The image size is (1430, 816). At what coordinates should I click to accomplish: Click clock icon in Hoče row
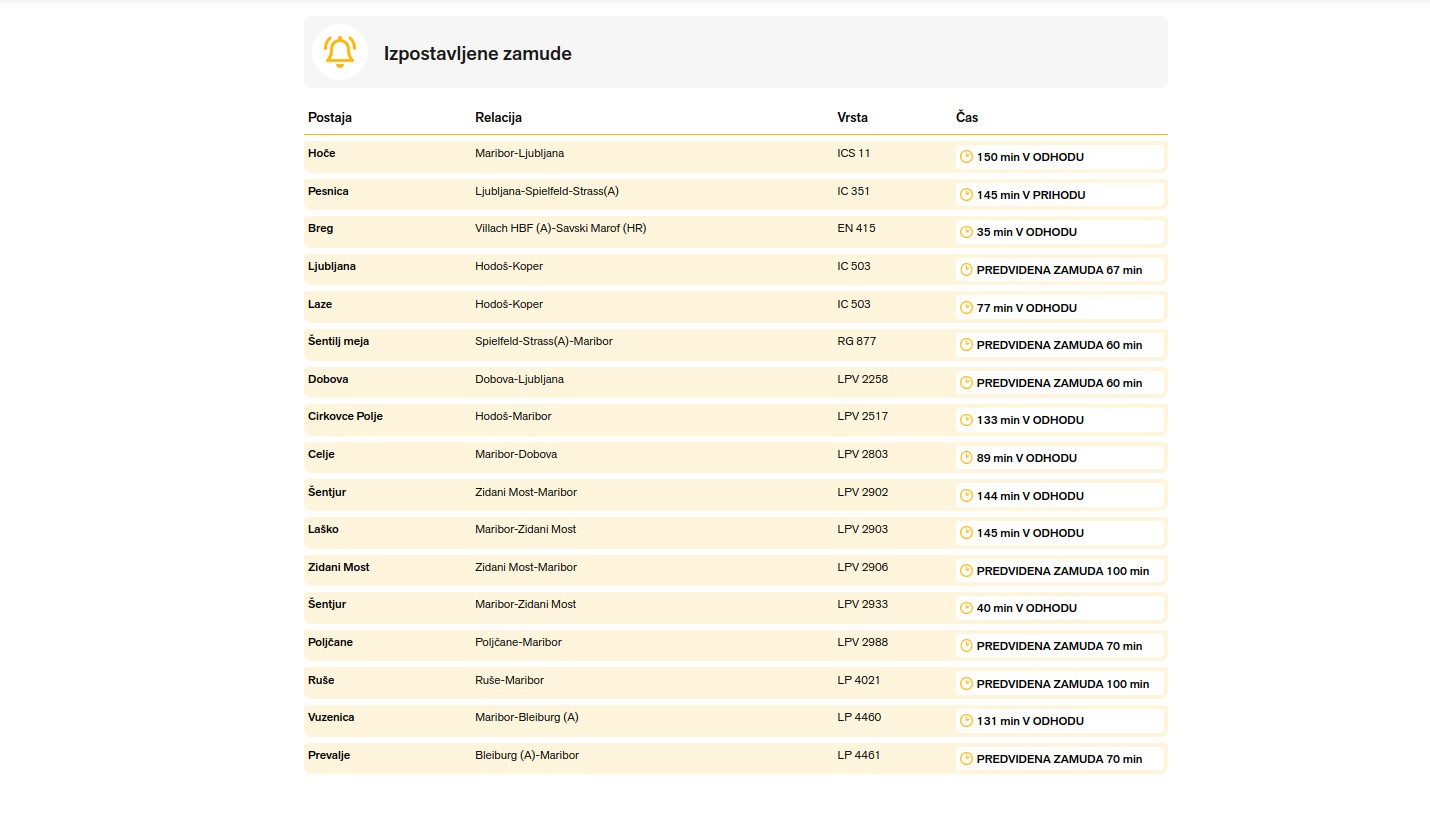click(966, 157)
